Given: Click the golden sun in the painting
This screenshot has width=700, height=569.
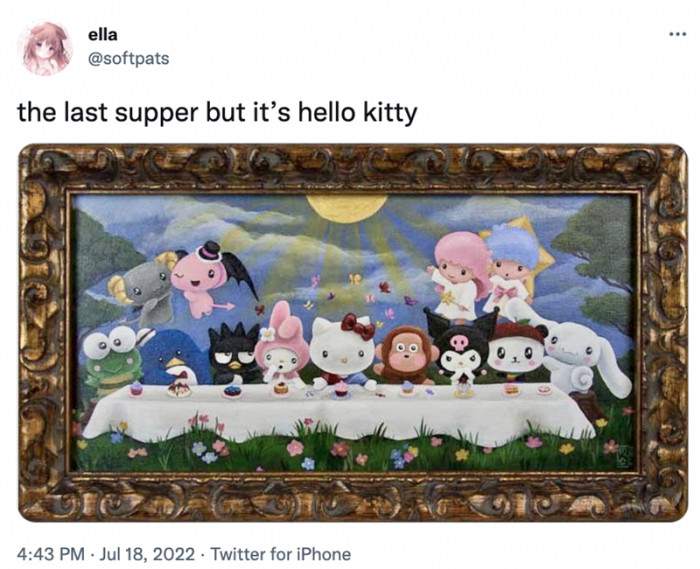Looking at the screenshot, I should point(346,208).
